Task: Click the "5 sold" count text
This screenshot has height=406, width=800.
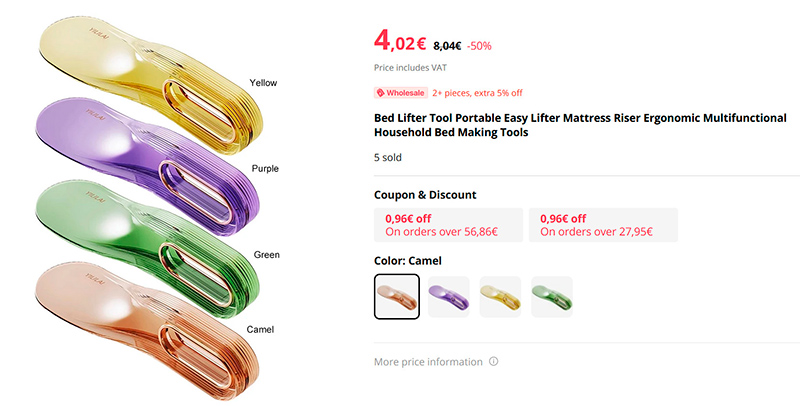Action: tap(388, 157)
